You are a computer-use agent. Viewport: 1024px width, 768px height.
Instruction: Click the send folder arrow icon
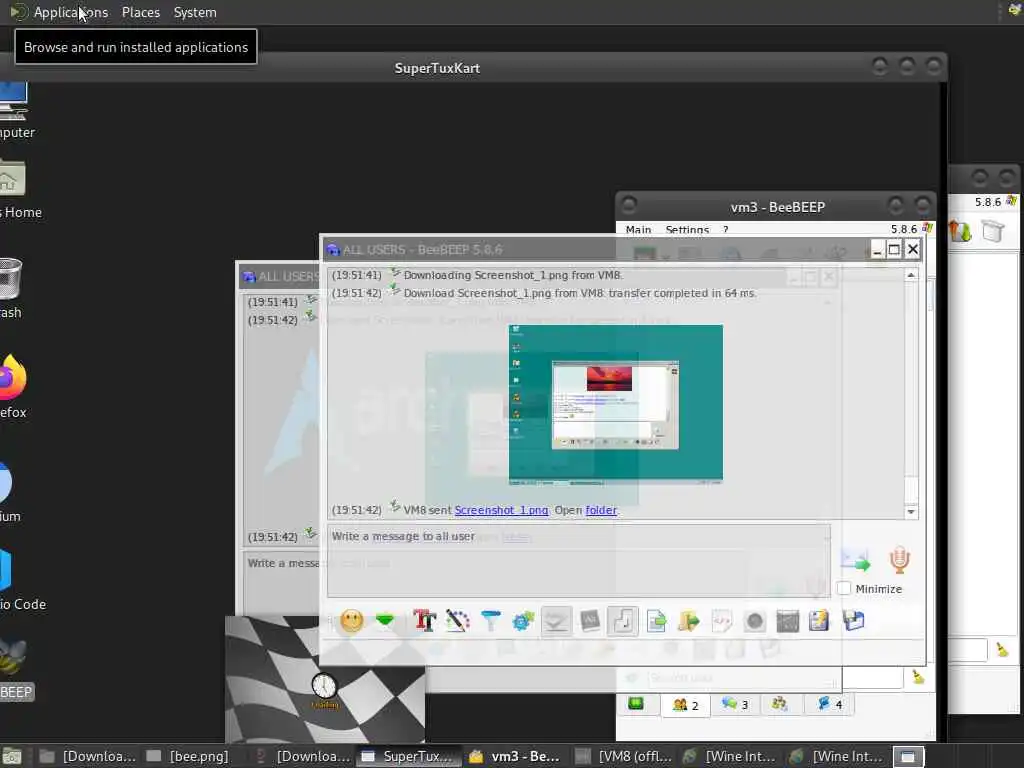(x=688, y=620)
